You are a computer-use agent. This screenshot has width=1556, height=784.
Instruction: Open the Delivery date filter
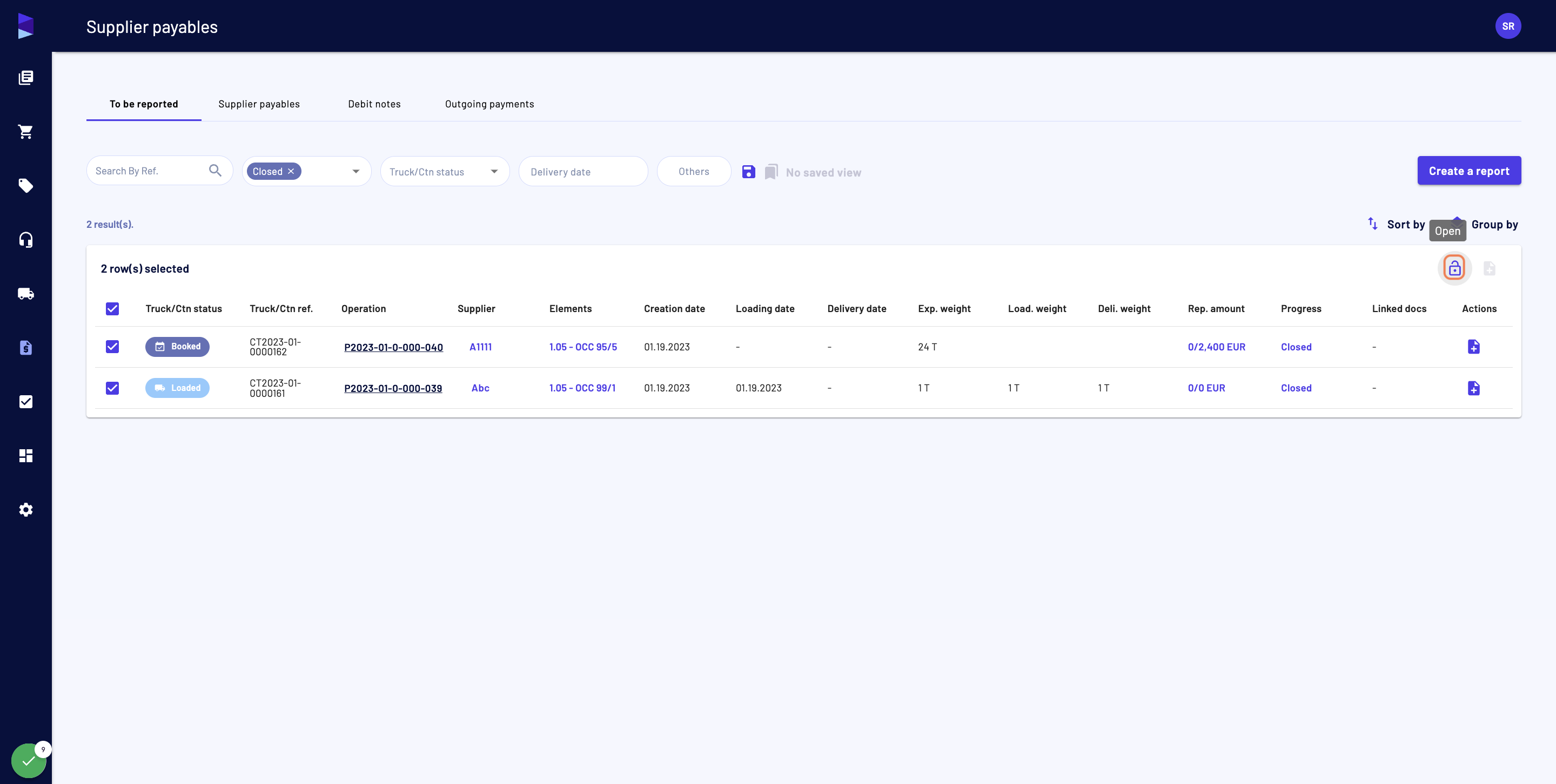coord(583,171)
